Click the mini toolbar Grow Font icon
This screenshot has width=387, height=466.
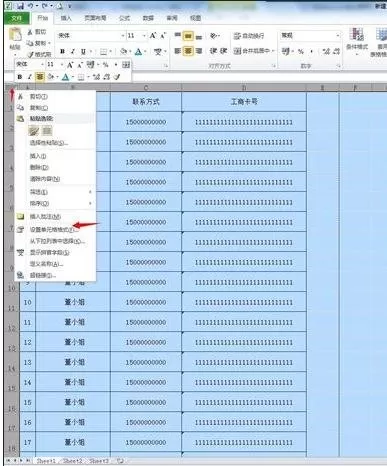(x=70, y=65)
